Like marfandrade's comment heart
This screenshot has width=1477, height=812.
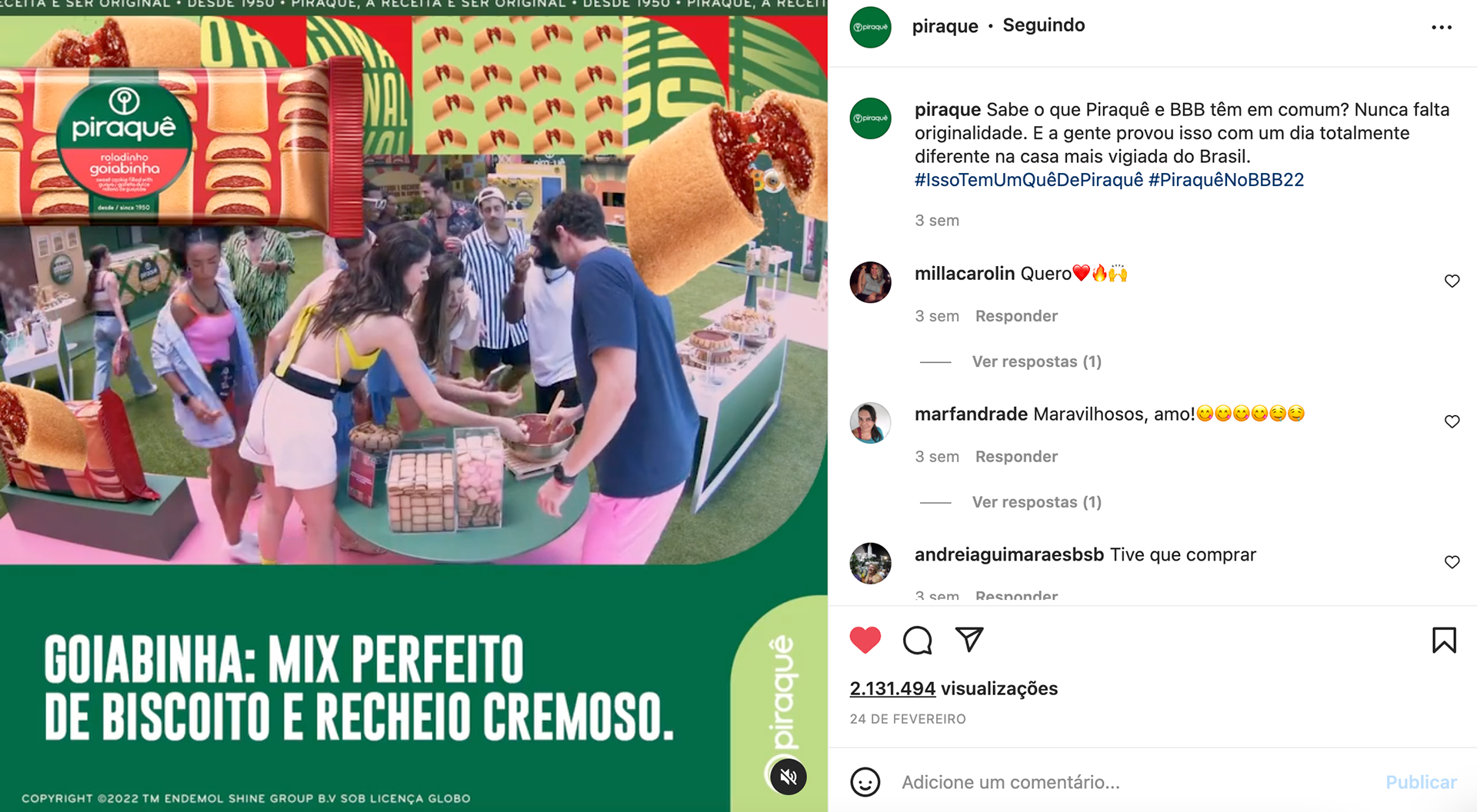(x=1452, y=421)
